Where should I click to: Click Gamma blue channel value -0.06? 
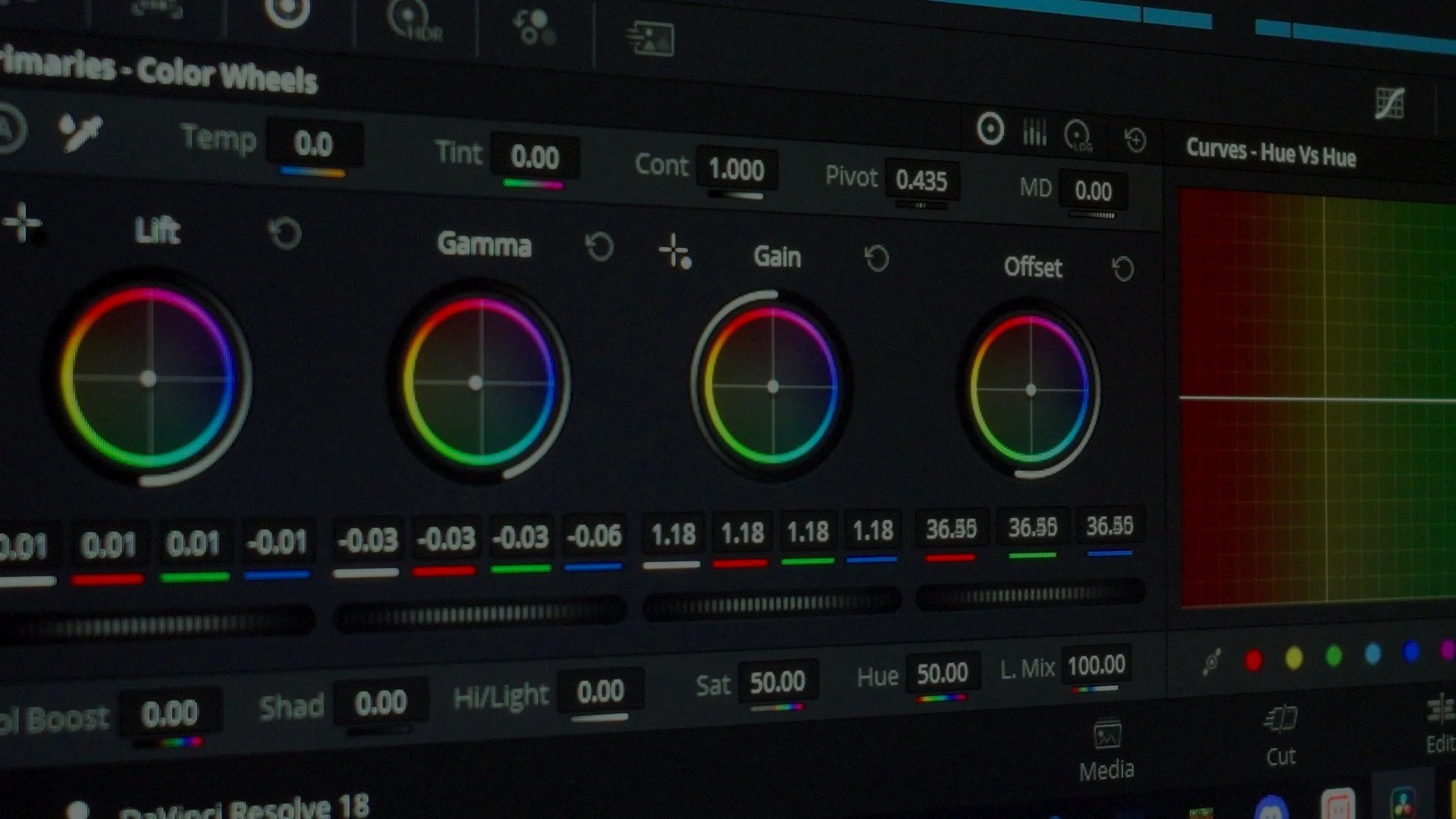tap(594, 535)
